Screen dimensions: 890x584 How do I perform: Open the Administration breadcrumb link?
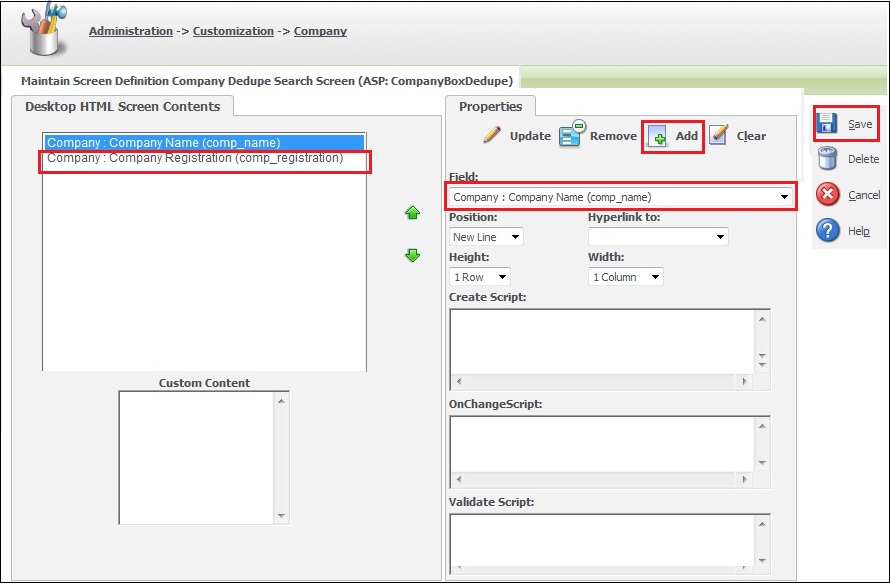131,31
